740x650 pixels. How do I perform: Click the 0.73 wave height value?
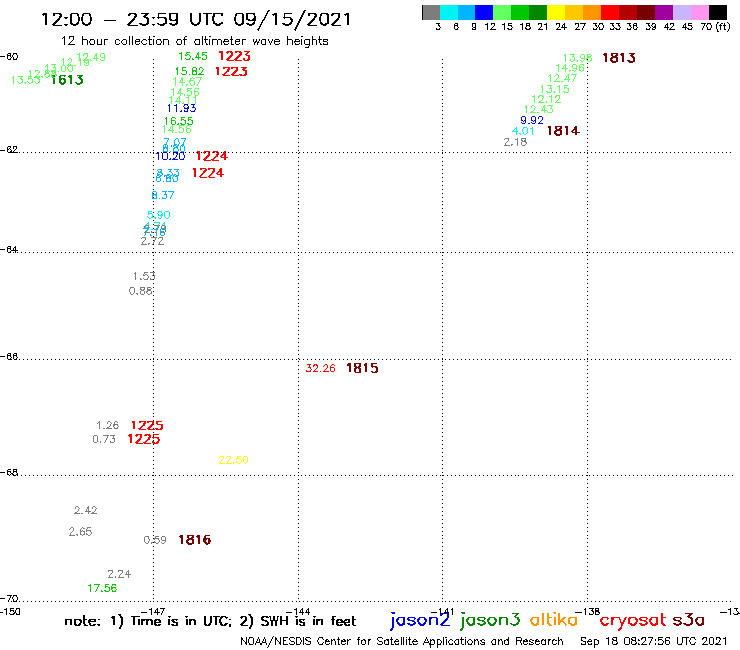pyautogui.click(x=104, y=439)
